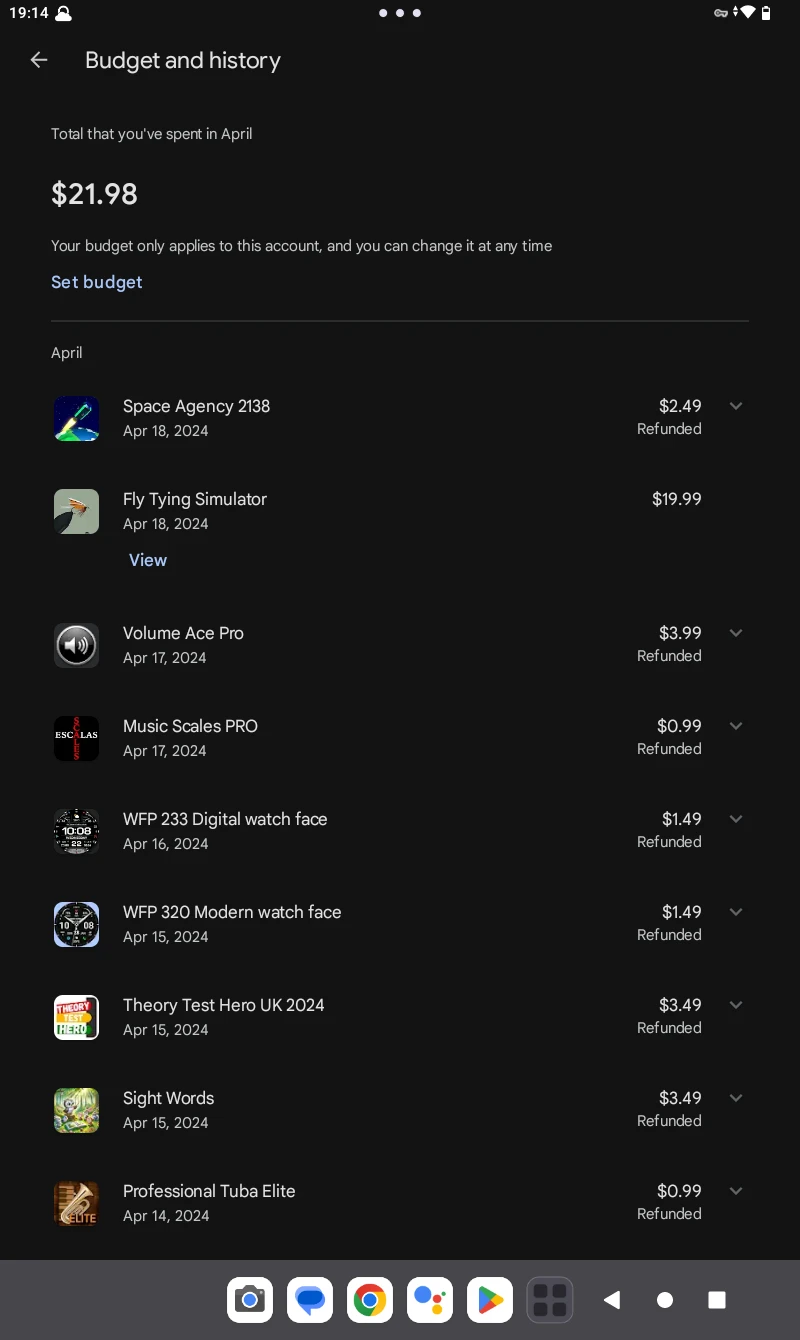Image resolution: width=800 pixels, height=1340 pixels.
Task: Open Messages app in the taskbar
Action: pos(309,1300)
